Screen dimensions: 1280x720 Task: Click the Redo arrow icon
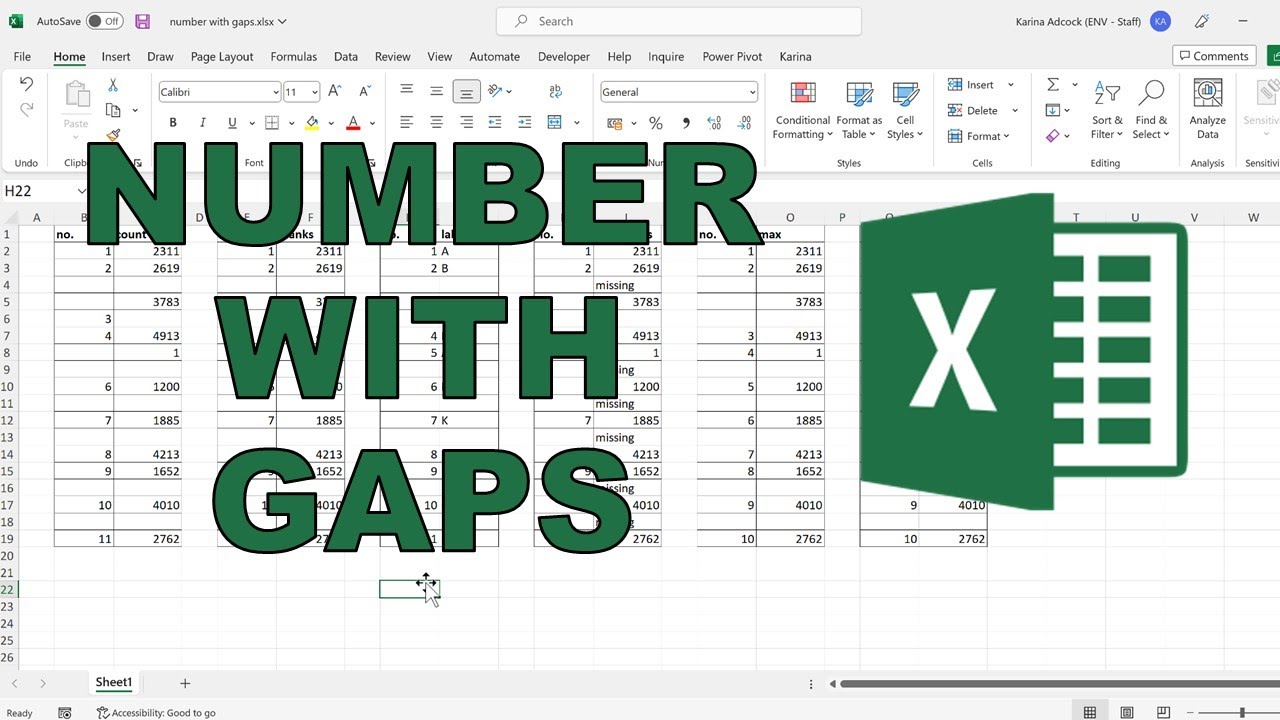(x=27, y=109)
